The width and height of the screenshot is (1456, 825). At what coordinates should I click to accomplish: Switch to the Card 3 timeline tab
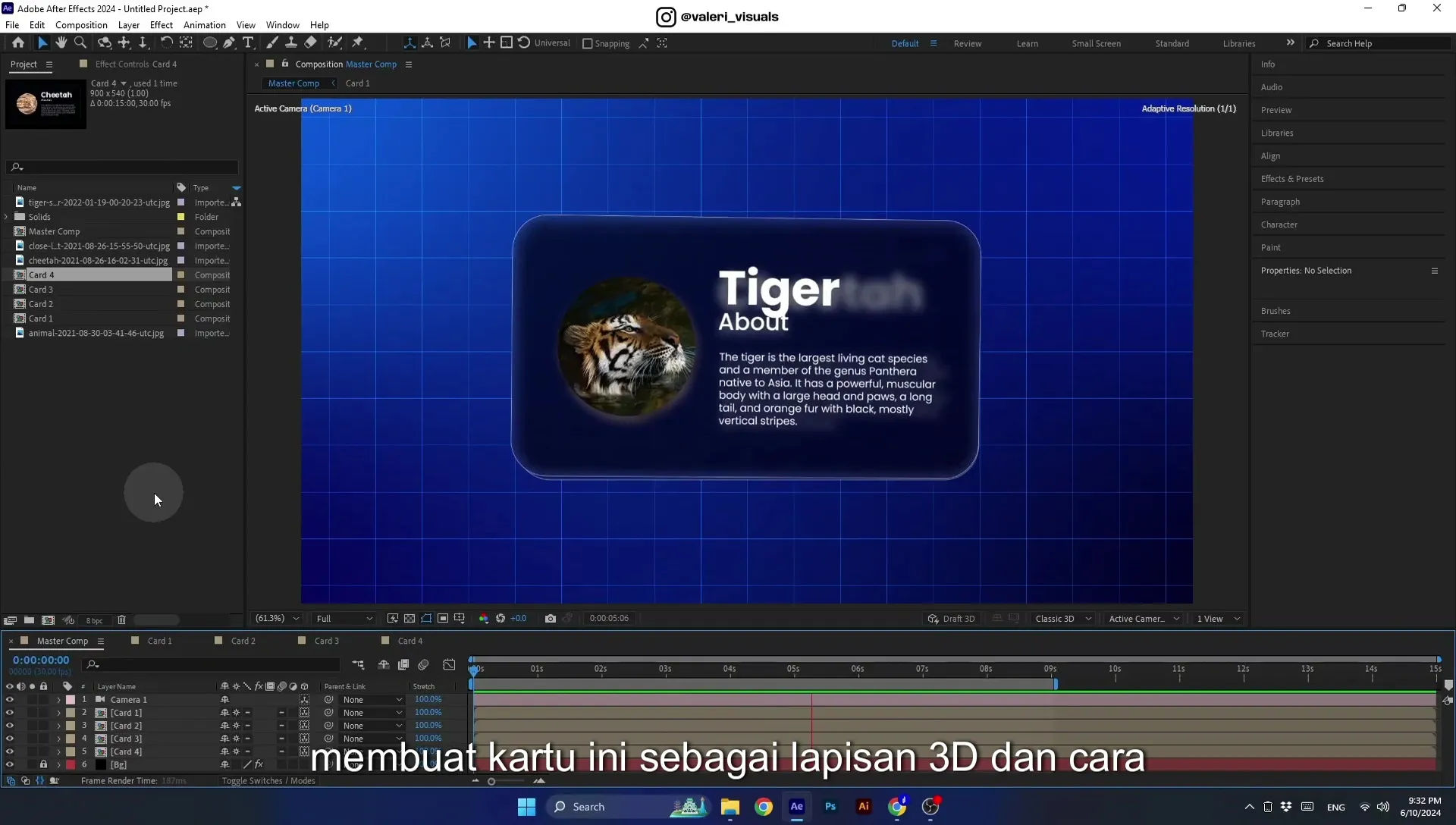(x=327, y=641)
